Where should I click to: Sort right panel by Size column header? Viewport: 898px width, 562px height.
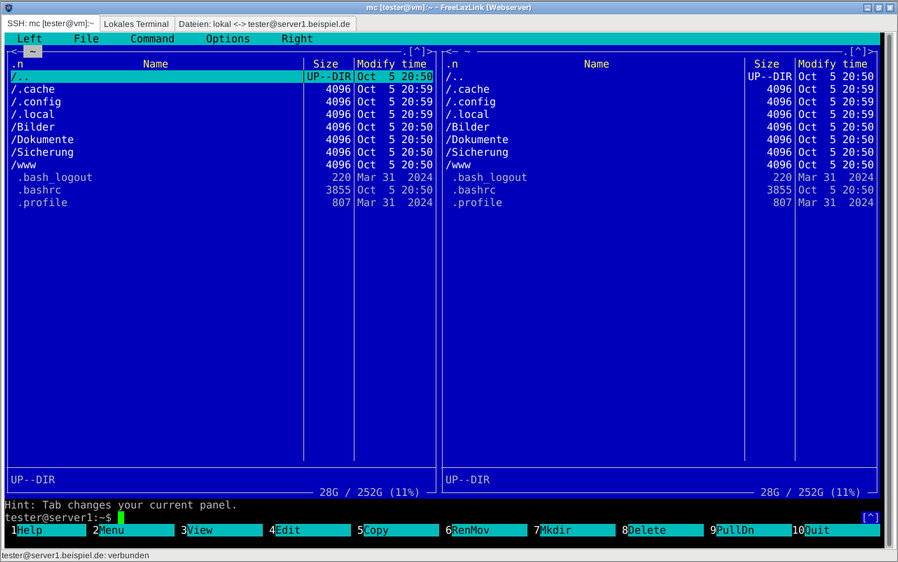[x=766, y=64]
